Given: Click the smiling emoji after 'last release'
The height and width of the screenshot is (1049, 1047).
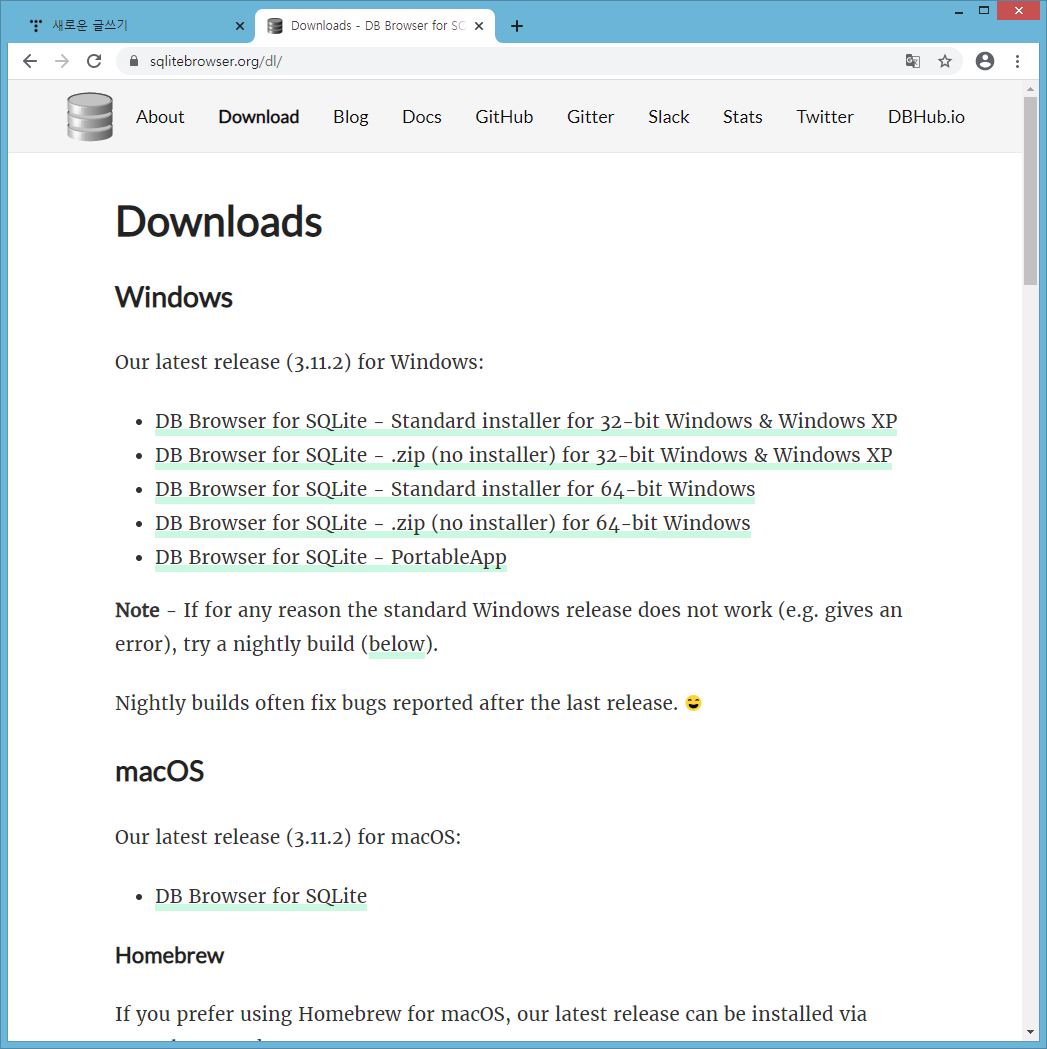Looking at the screenshot, I should point(694,703).
